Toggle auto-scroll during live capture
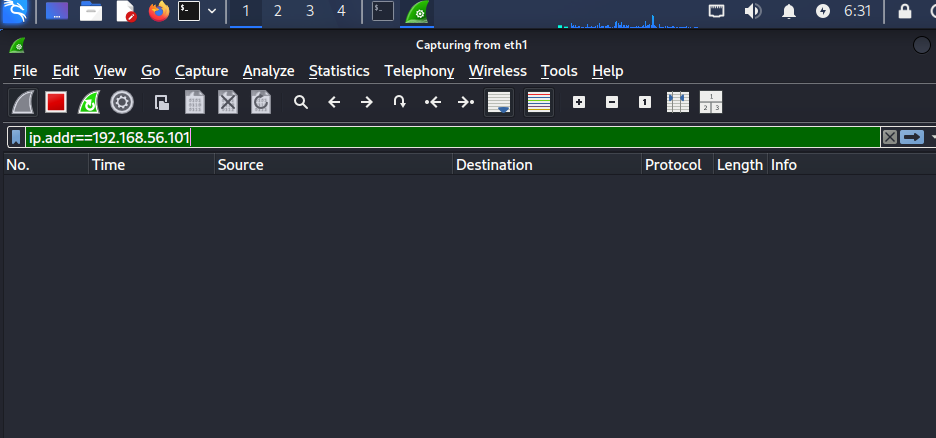The width and height of the screenshot is (936, 438). point(499,103)
